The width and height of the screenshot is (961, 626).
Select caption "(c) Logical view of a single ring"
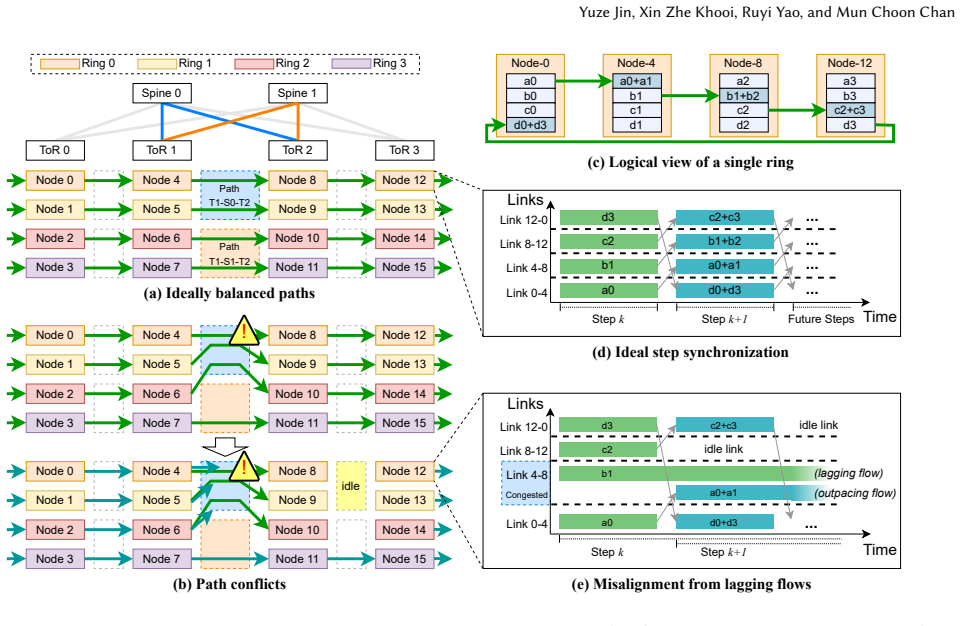click(690, 162)
